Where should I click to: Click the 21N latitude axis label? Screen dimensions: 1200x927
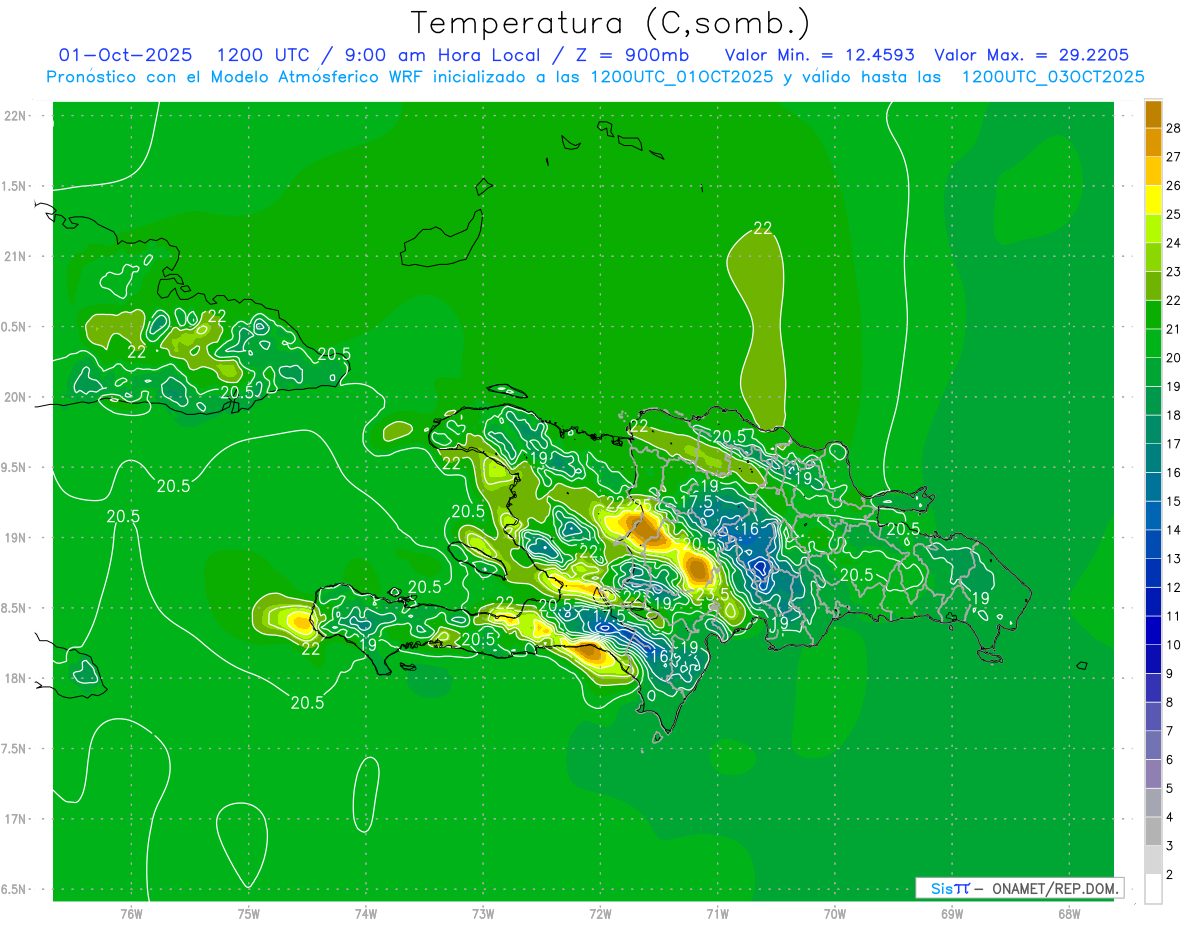(x=14, y=256)
